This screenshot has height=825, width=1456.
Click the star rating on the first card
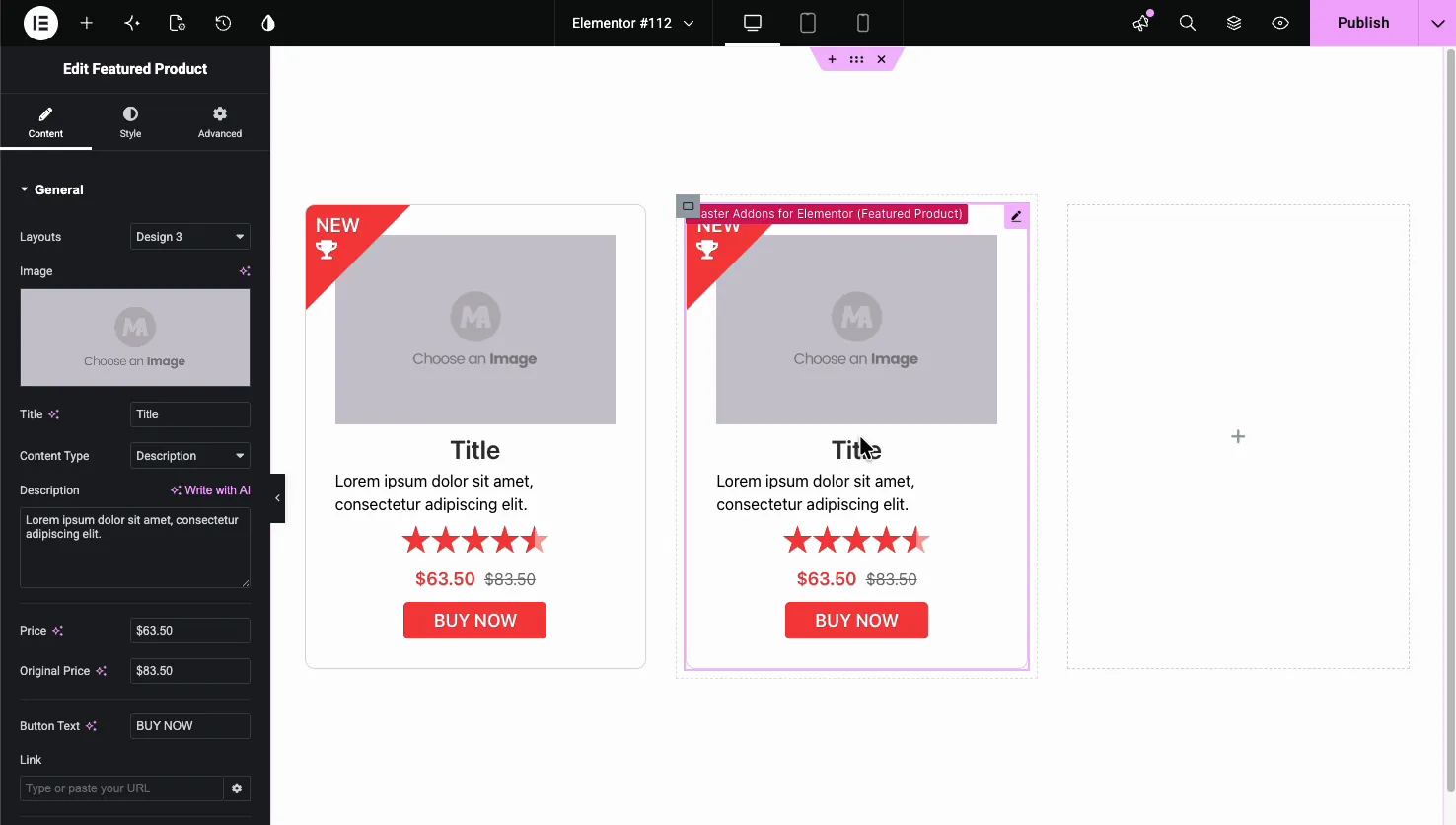coord(474,540)
